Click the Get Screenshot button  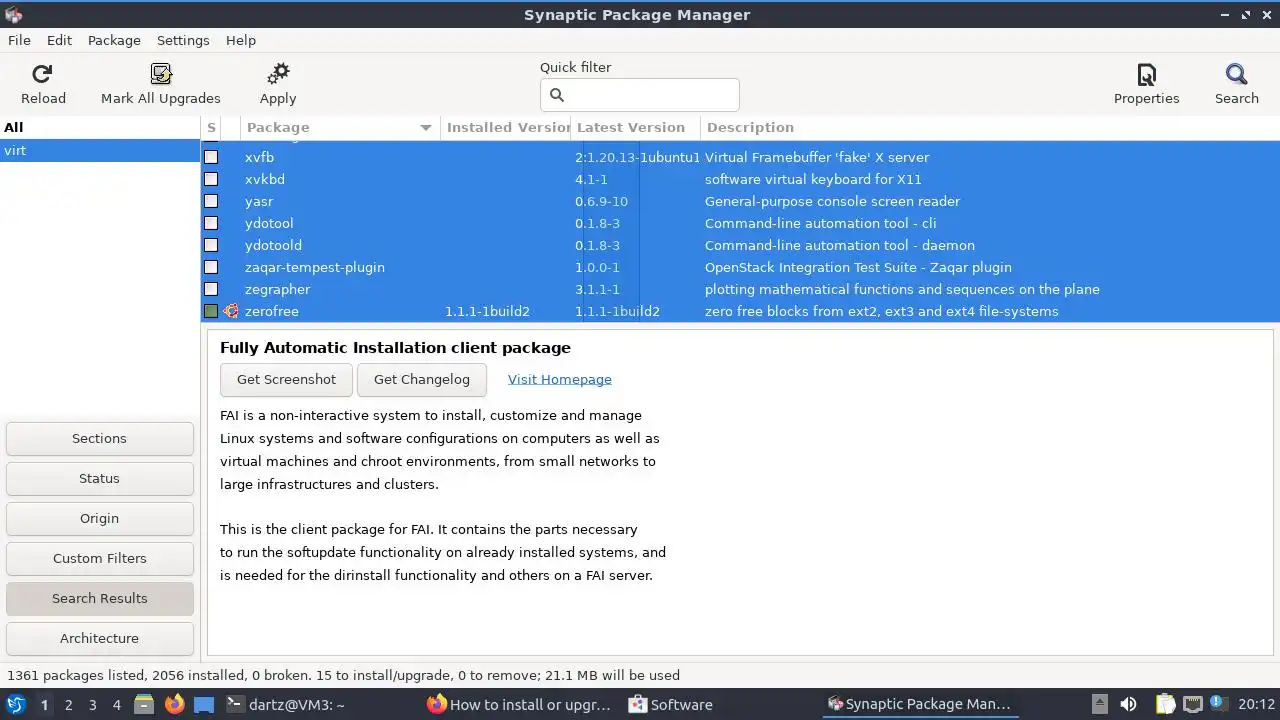[286, 379]
